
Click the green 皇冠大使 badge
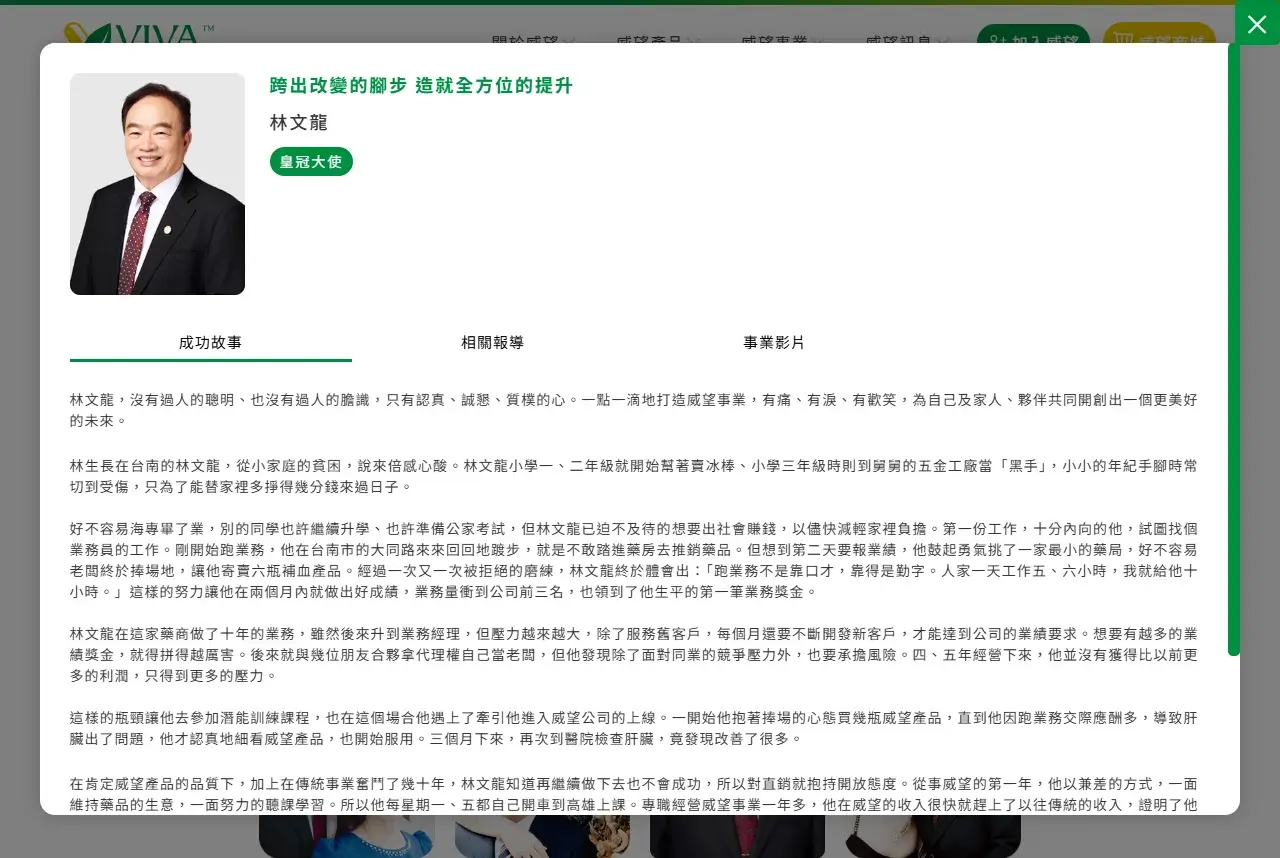(311, 161)
